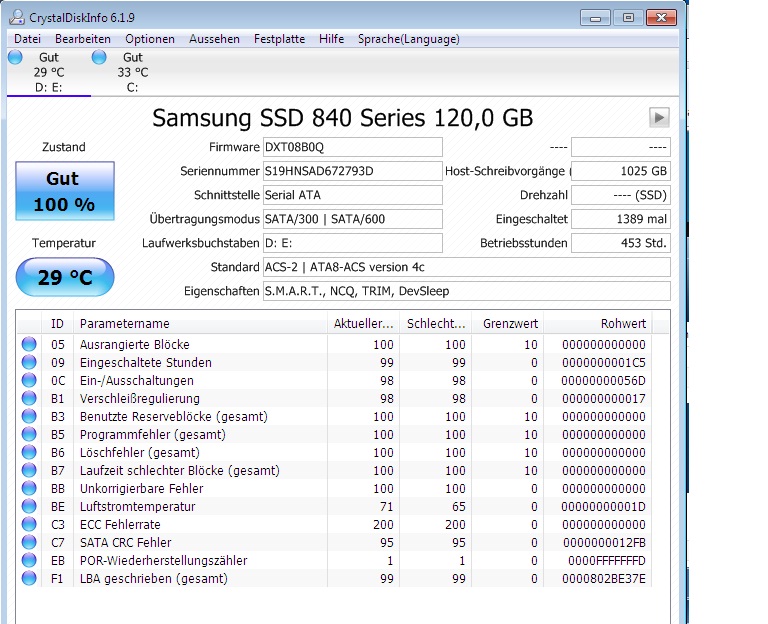This screenshot has height=624, width=768.
Task: Open the Datei menu
Action: pyautogui.click(x=27, y=39)
